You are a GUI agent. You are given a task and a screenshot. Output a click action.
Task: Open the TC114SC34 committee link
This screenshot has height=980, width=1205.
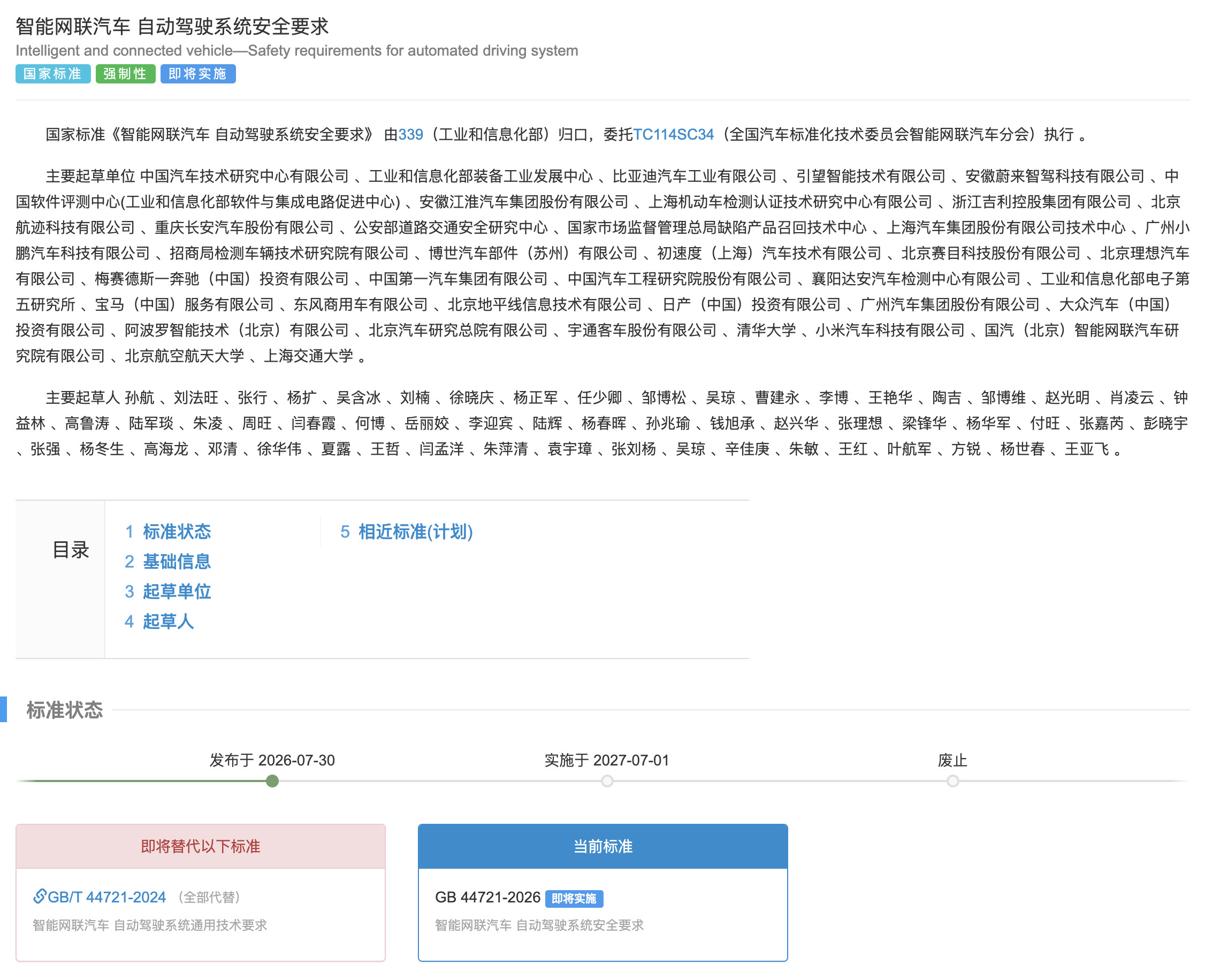coord(673,134)
